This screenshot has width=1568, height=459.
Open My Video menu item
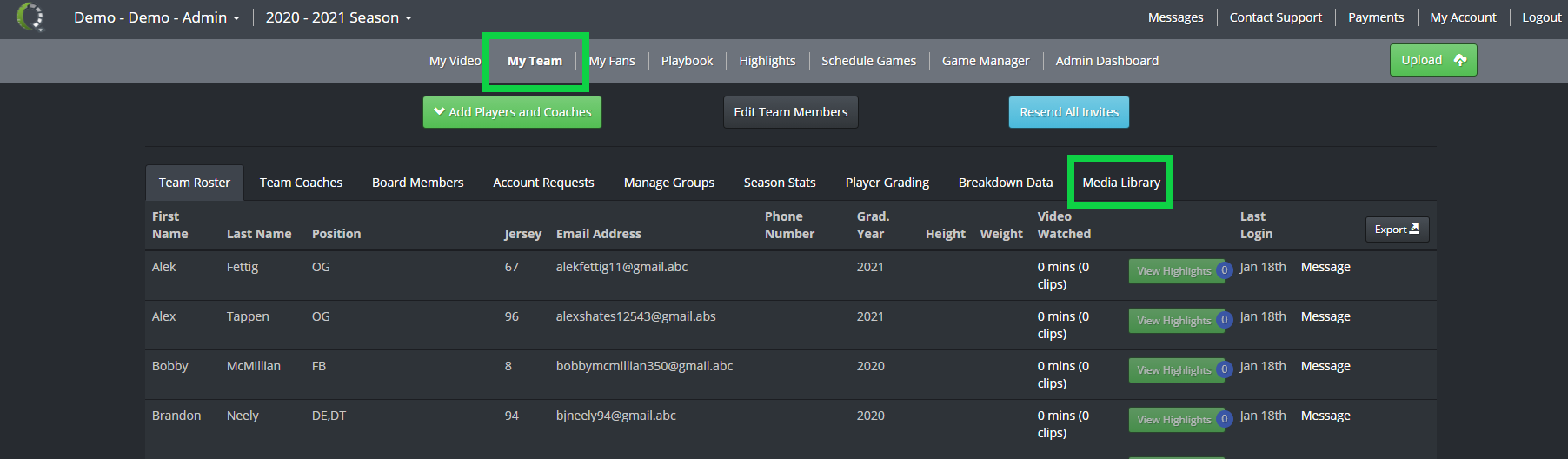tap(455, 61)
